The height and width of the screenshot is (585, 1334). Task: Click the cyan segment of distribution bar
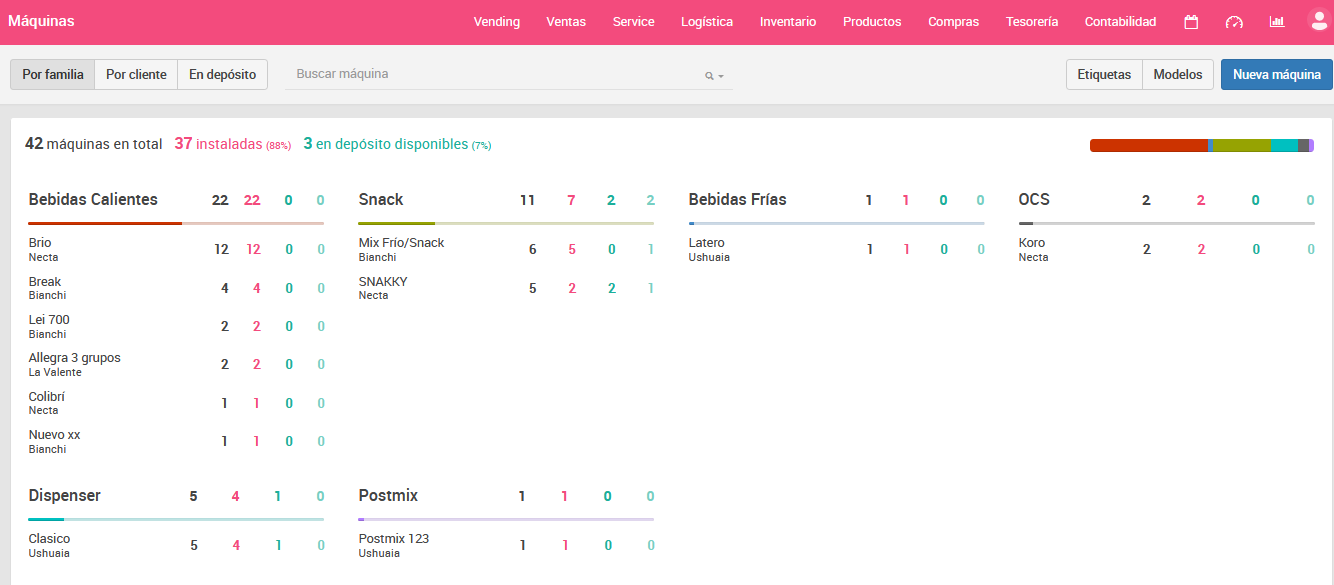1284,146
